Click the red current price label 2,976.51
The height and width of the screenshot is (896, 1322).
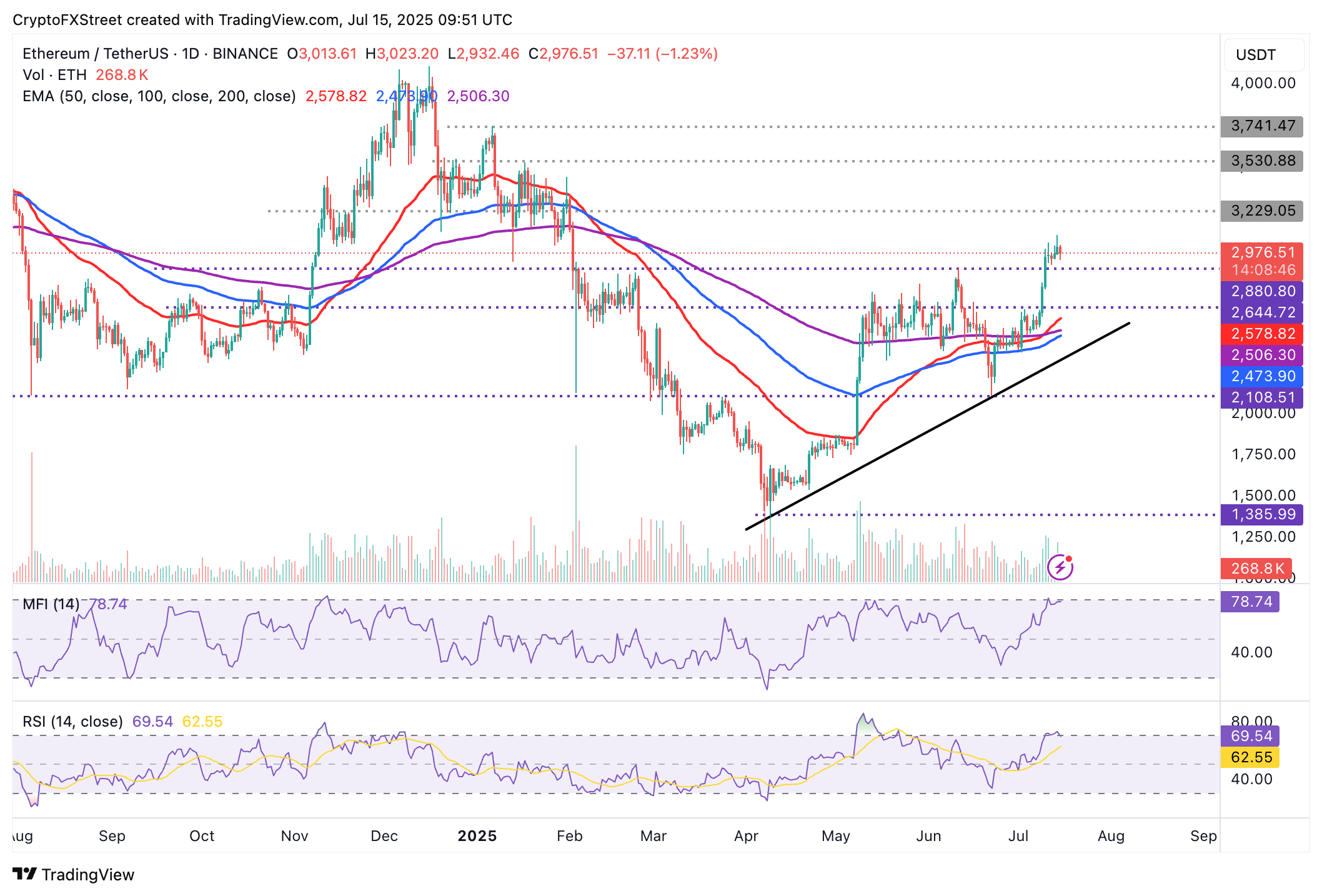pyautogui.click(x=1262, y=253)
